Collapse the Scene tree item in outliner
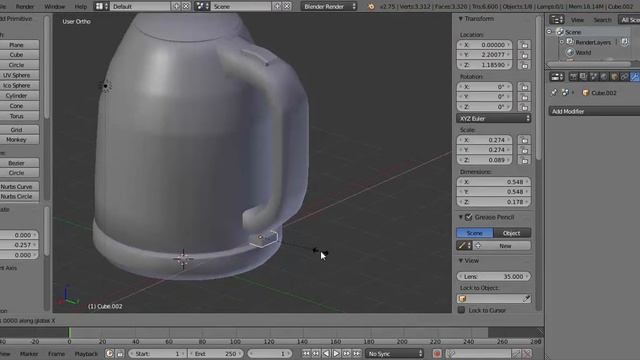 tap(549, 32)
